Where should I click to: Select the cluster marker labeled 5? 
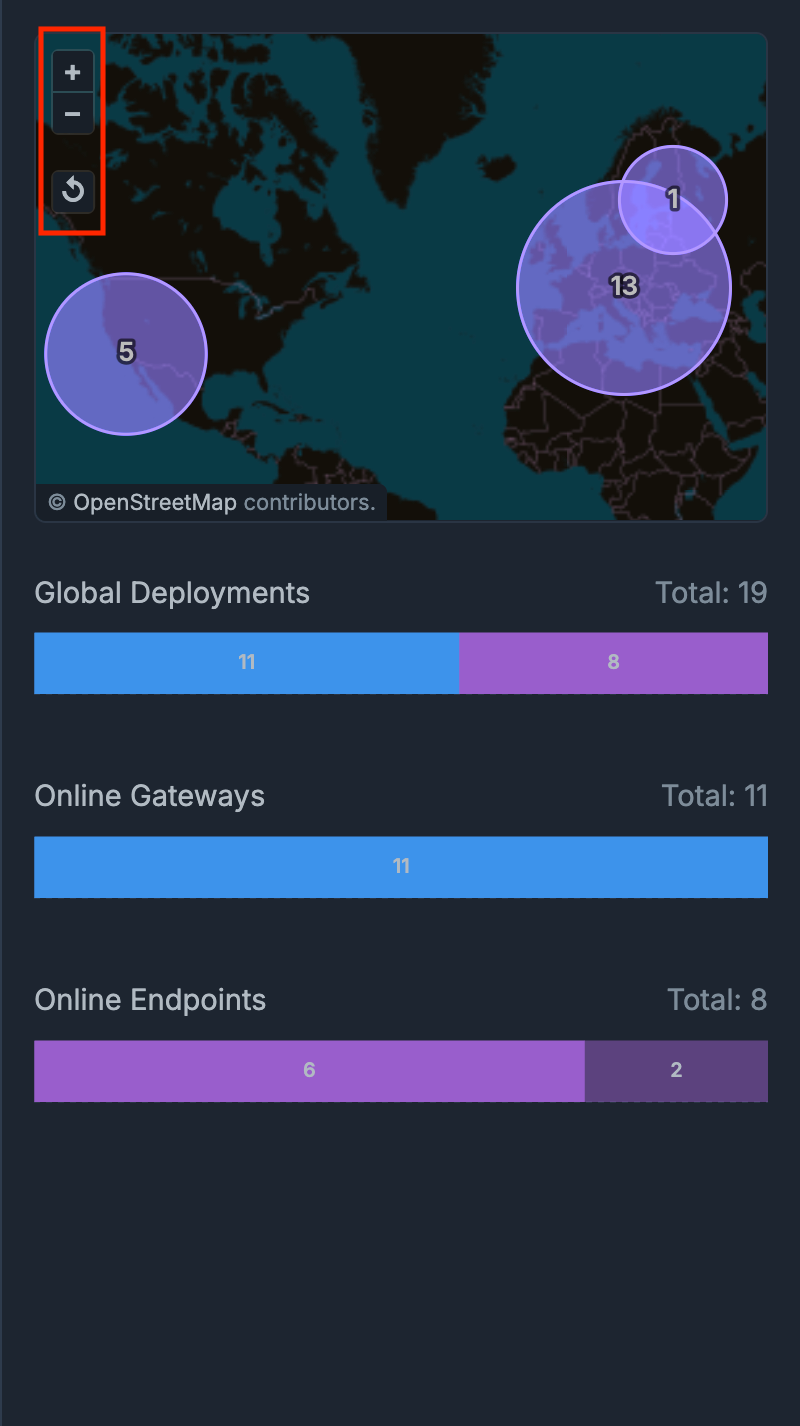click(x=126, y=353)
